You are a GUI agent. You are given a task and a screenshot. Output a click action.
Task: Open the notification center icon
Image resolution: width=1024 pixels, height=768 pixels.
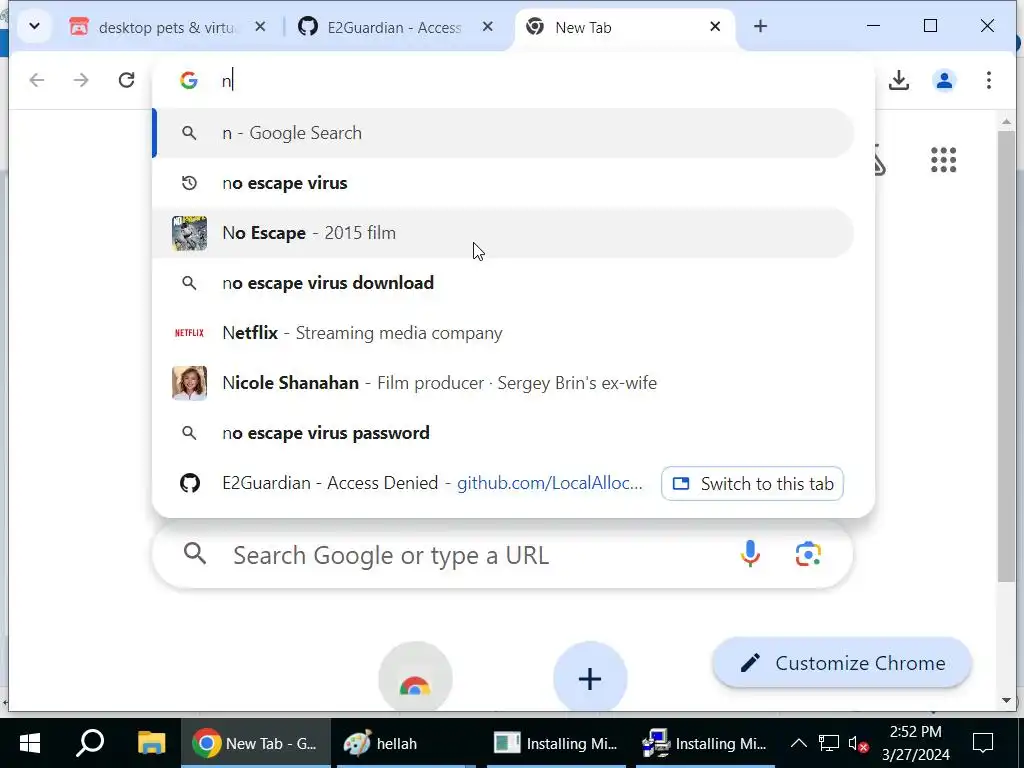[983, 743]
